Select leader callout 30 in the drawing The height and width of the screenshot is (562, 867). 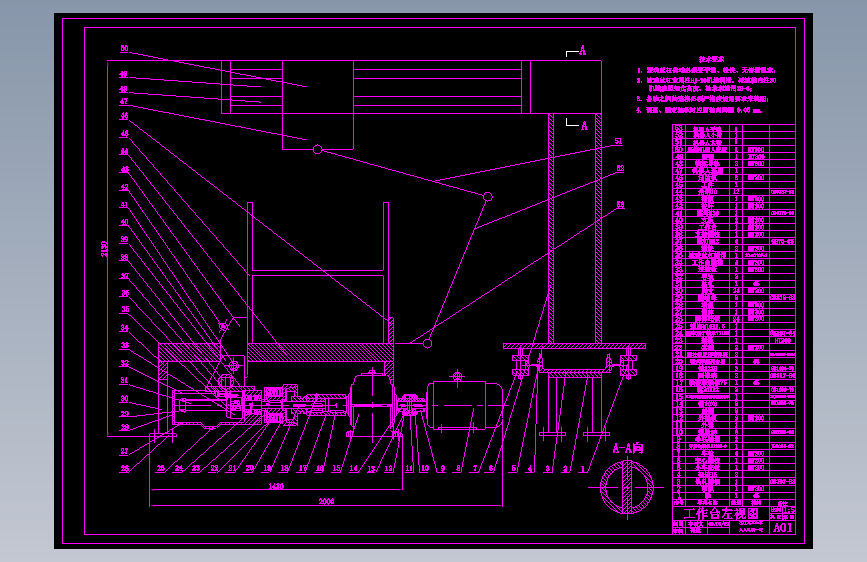(124, 399)
